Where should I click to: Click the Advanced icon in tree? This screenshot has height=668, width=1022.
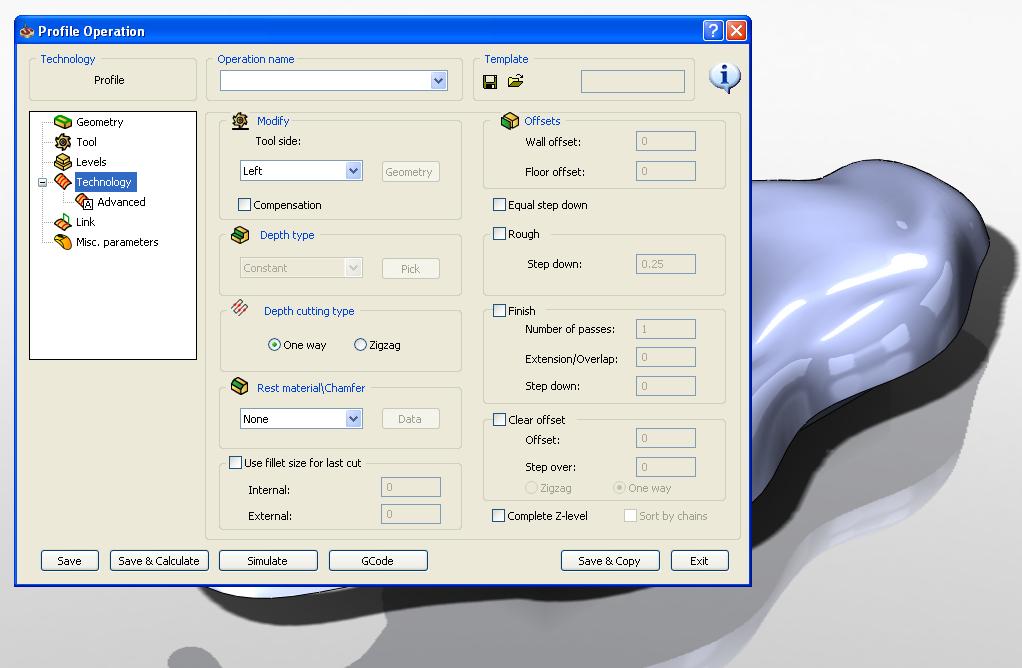[x=84, y=202]
